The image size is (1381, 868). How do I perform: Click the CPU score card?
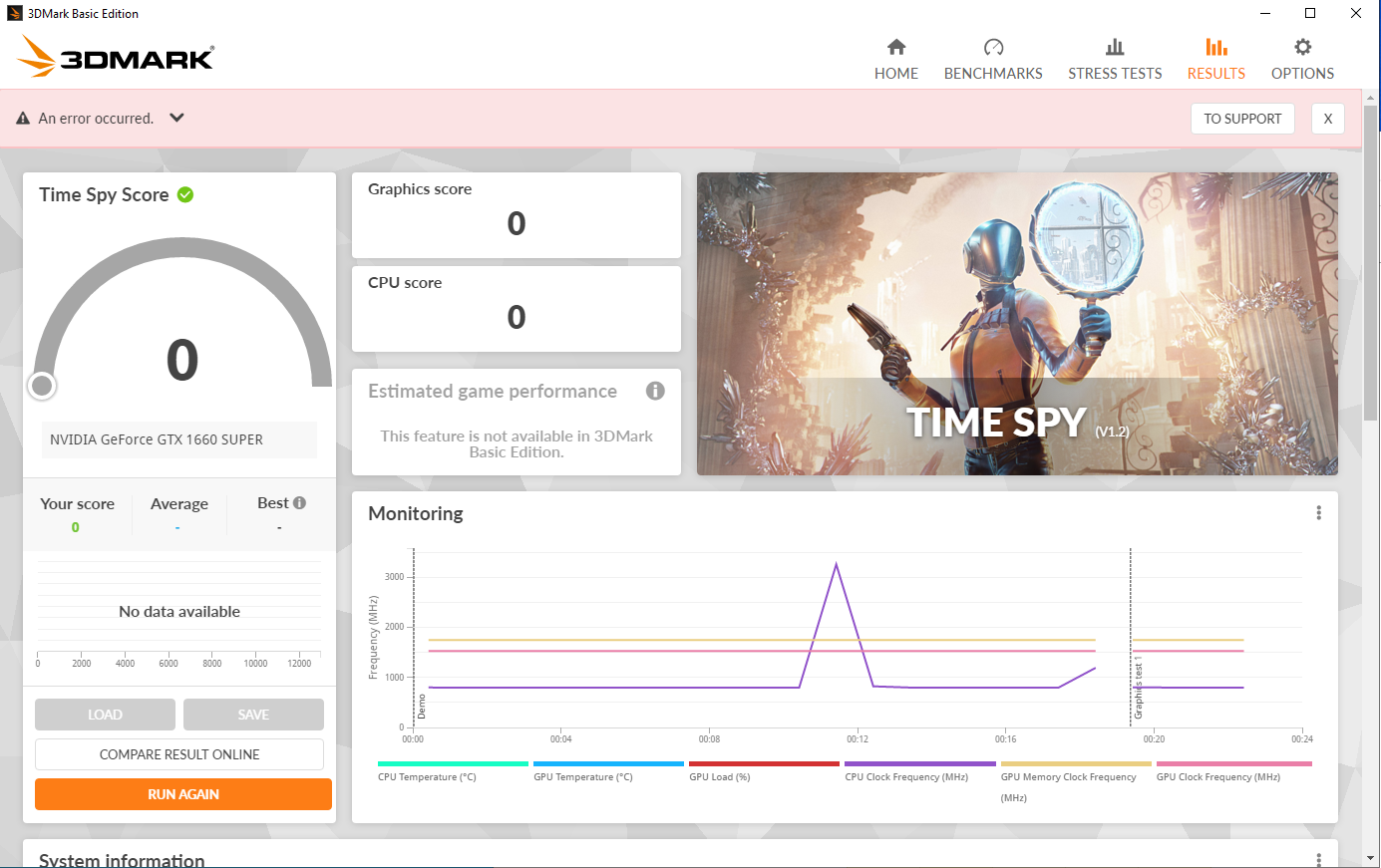517,309
